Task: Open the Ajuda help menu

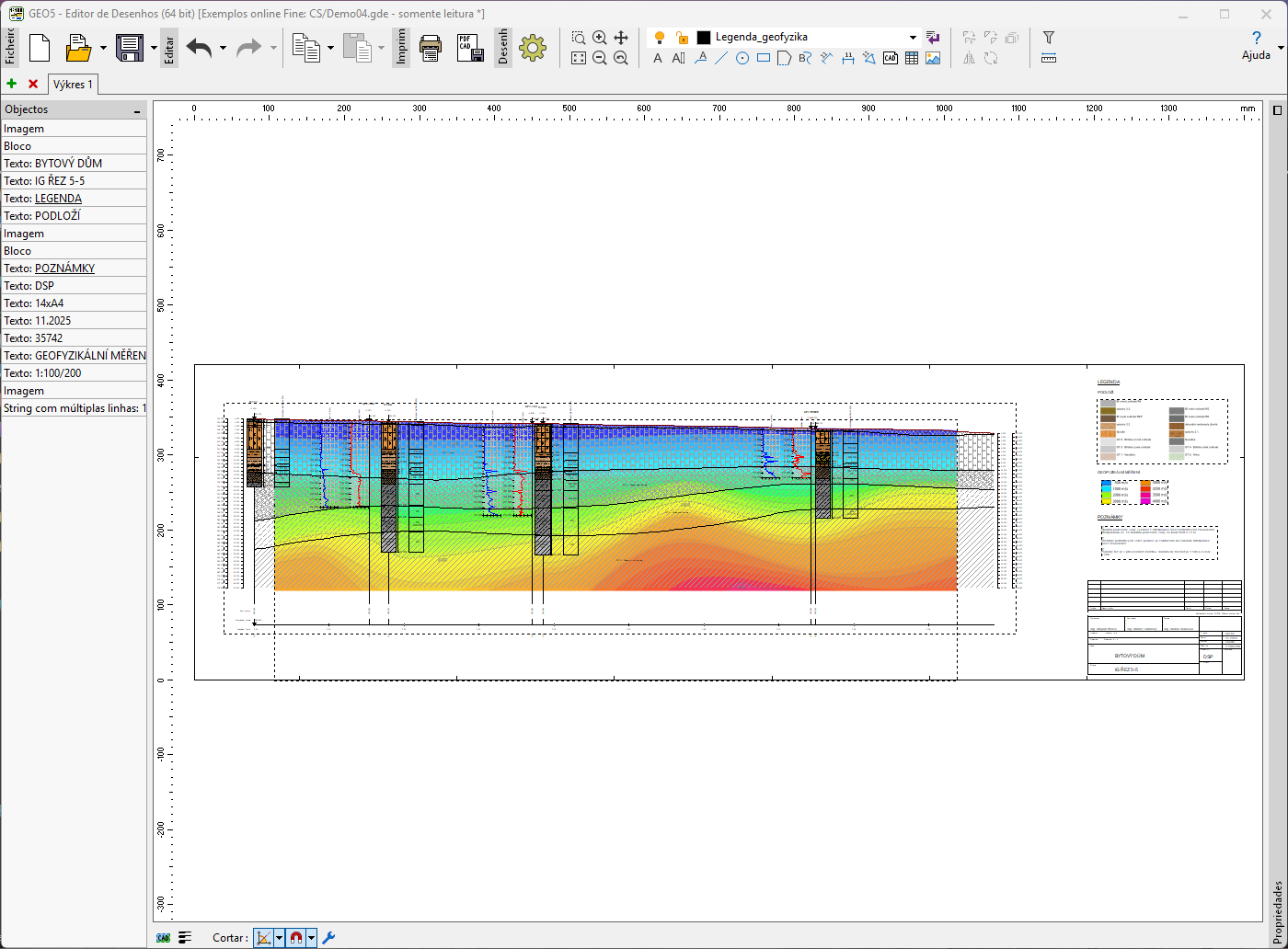Action: tap(1256, 45)
